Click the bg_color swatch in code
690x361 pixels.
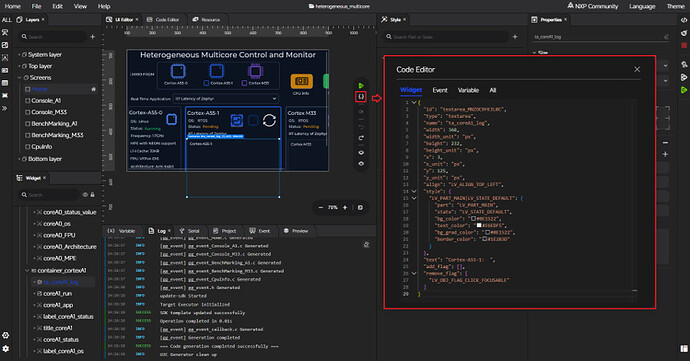[x=473, y=218]
